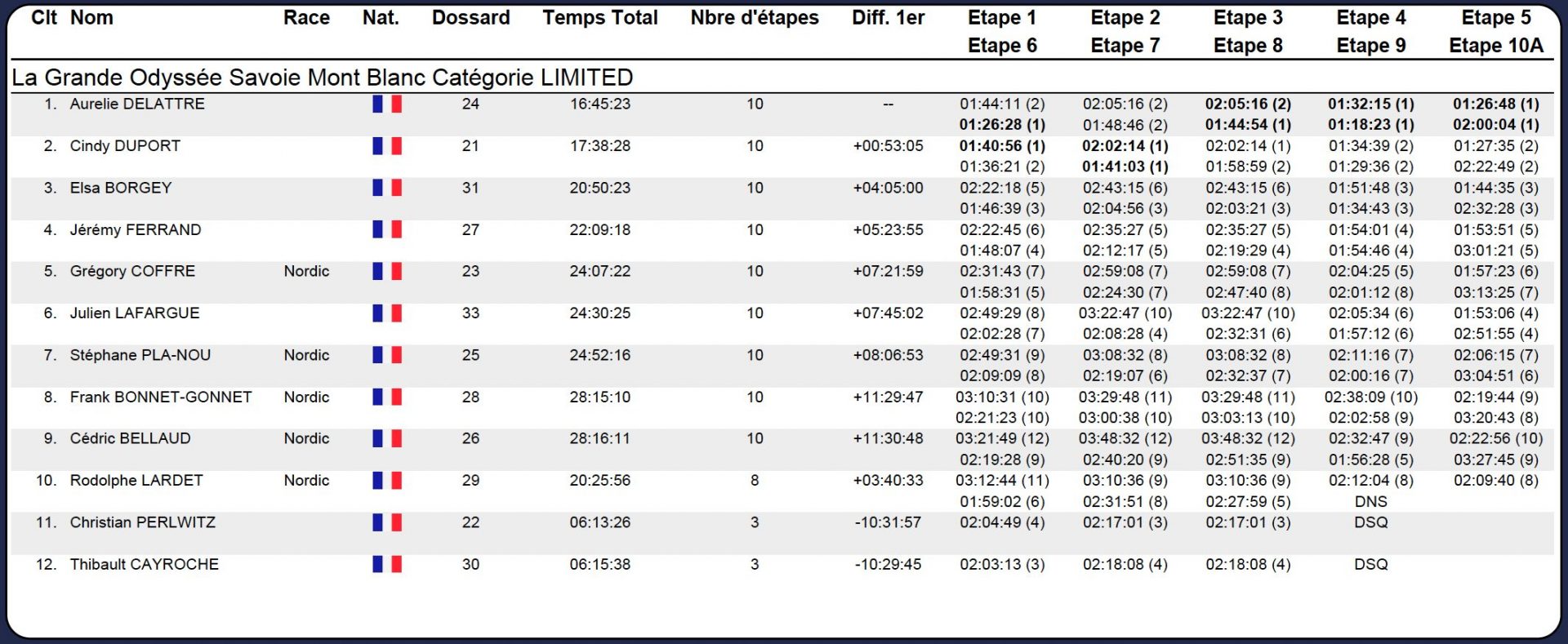Select the name Christian PERLWITZ
The width and height of the screenshot is (1568, 644).
pyautogui.click(x=143, y=522)
